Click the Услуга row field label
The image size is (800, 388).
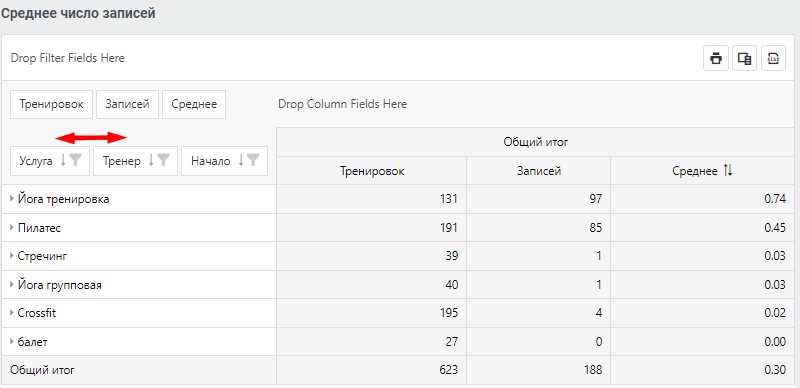coord(36,161)
